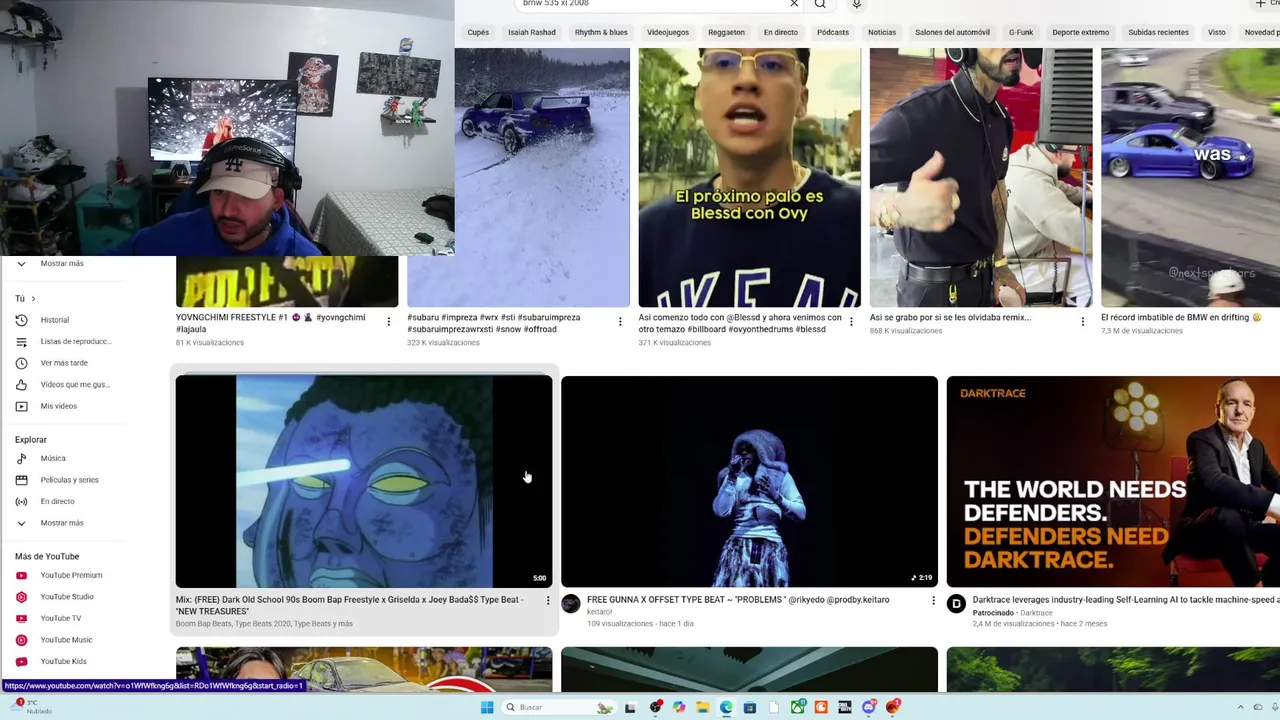Click the taskbar Buscar search field
1280x720 pixels.
(x=560, y=707)
